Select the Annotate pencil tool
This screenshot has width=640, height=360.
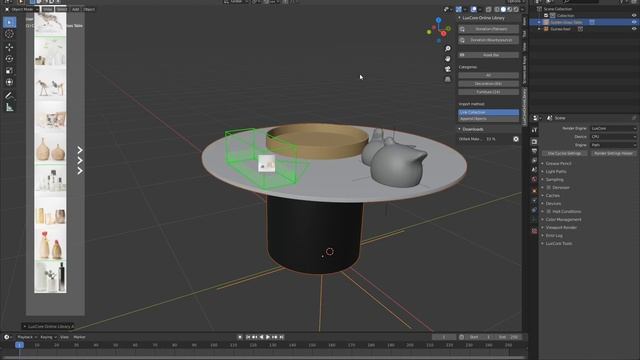pyautogui.click(x=9, y=96)
